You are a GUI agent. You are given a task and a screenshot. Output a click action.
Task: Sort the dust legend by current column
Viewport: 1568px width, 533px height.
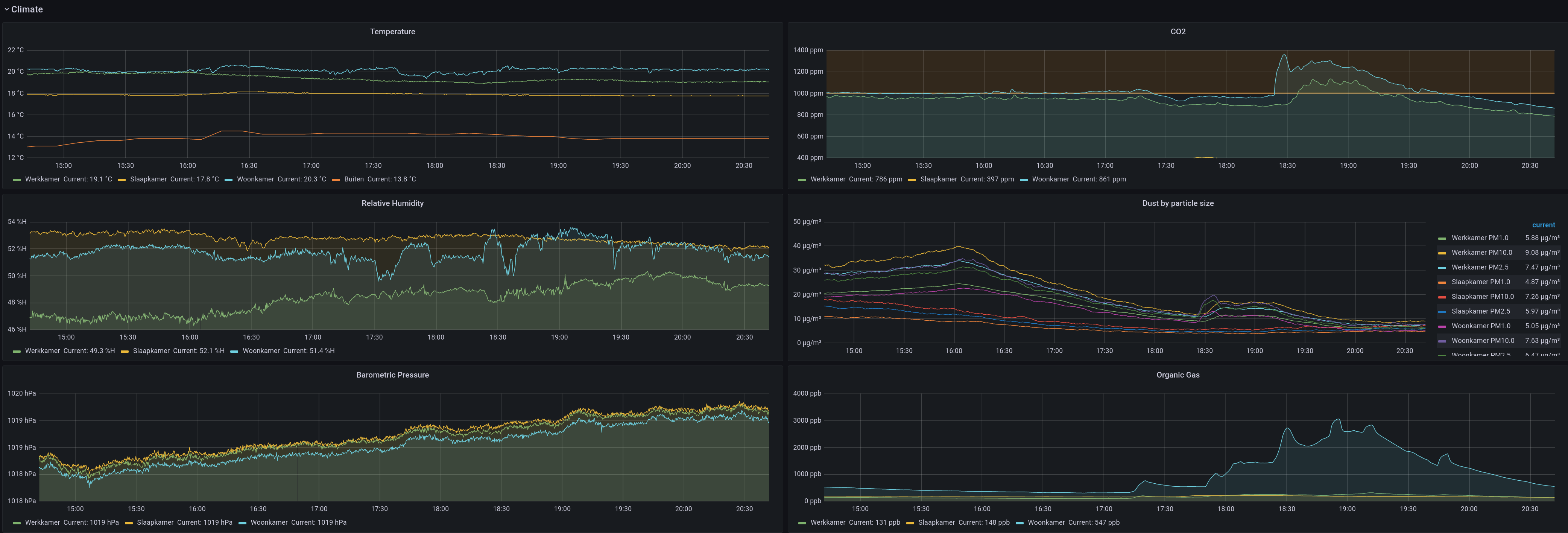click(x=1543, y=225)
